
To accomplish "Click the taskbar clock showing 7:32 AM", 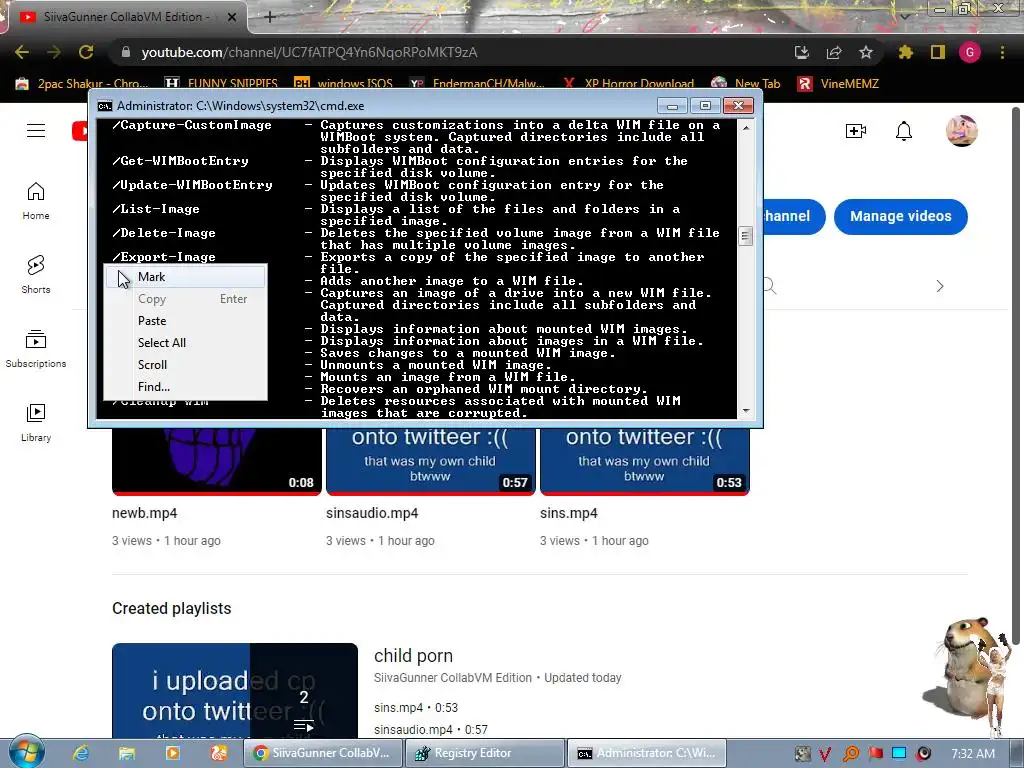I will coord(973,754).
